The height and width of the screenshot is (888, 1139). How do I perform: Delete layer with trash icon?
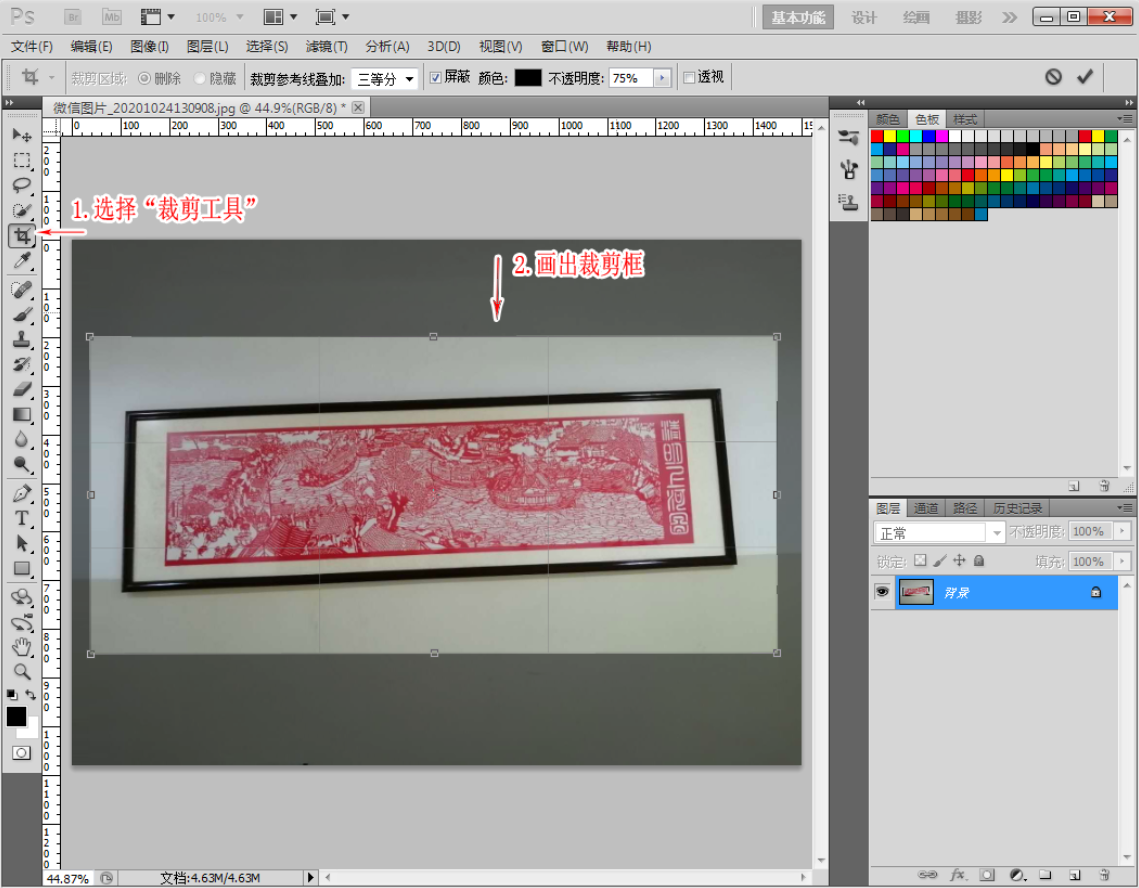click(1104, 874)
